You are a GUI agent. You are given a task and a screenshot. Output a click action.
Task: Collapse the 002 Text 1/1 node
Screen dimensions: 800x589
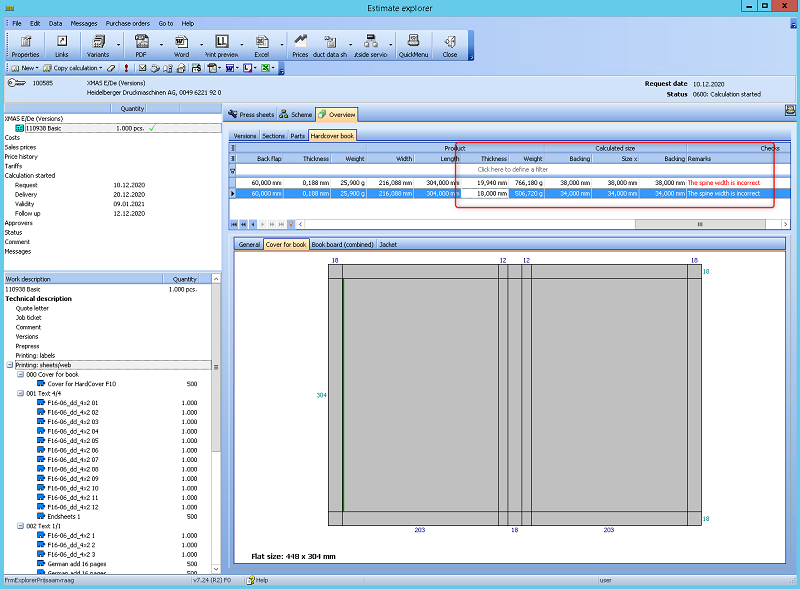coord(20,526)
